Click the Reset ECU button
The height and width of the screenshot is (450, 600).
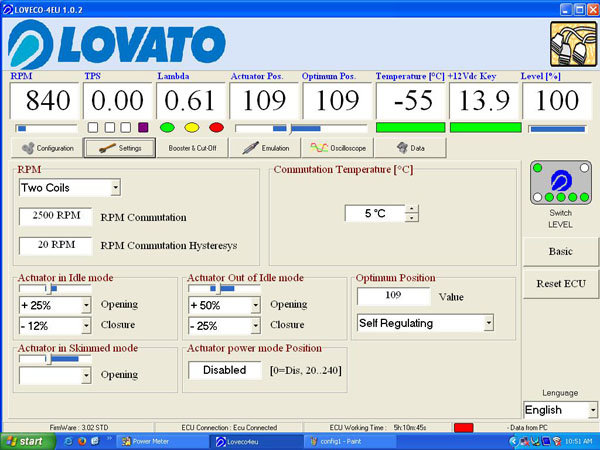click(x=561, y=284)
